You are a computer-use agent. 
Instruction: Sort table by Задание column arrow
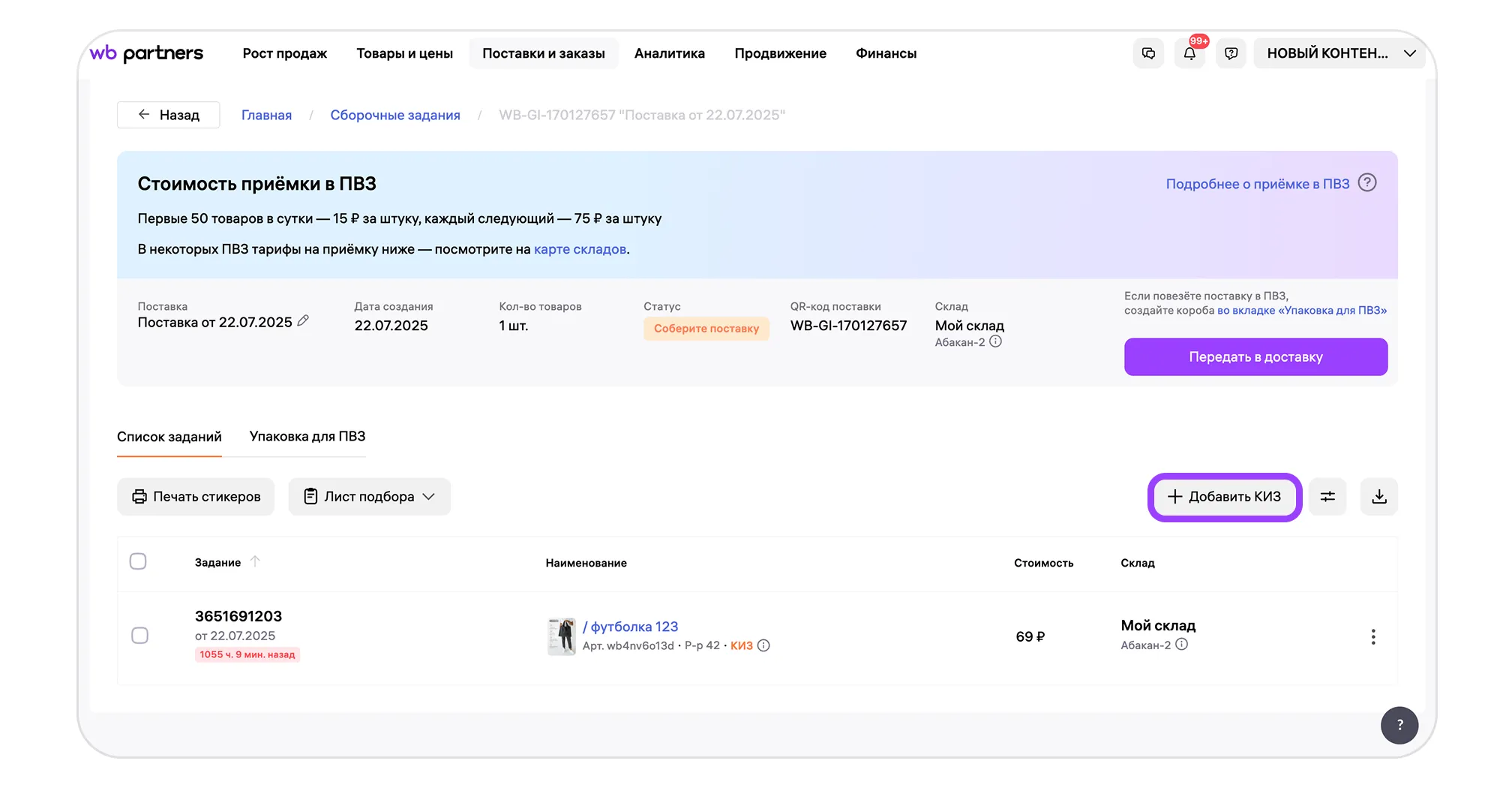click(x=255, y=561)
